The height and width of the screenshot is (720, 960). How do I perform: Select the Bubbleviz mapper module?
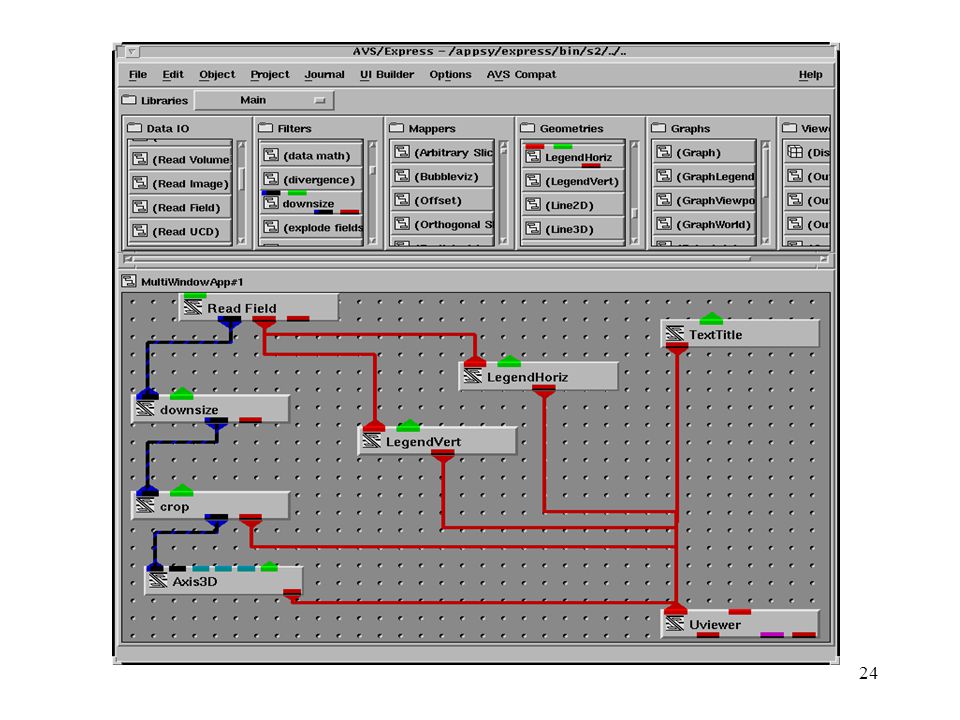442,176
